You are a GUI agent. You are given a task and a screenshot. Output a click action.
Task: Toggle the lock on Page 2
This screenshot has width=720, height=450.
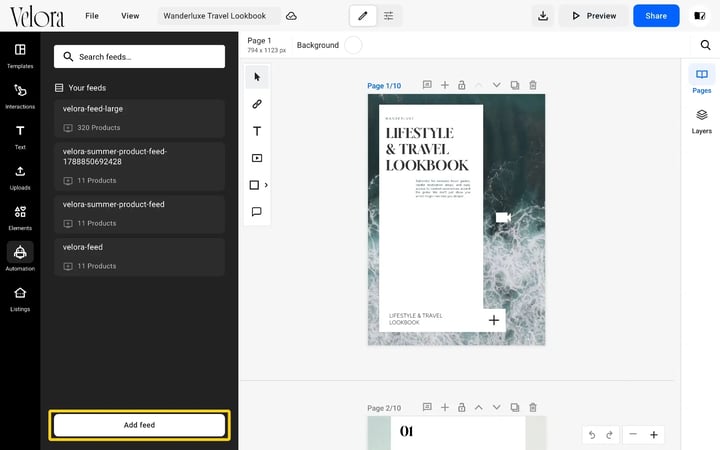click(461, 407)
